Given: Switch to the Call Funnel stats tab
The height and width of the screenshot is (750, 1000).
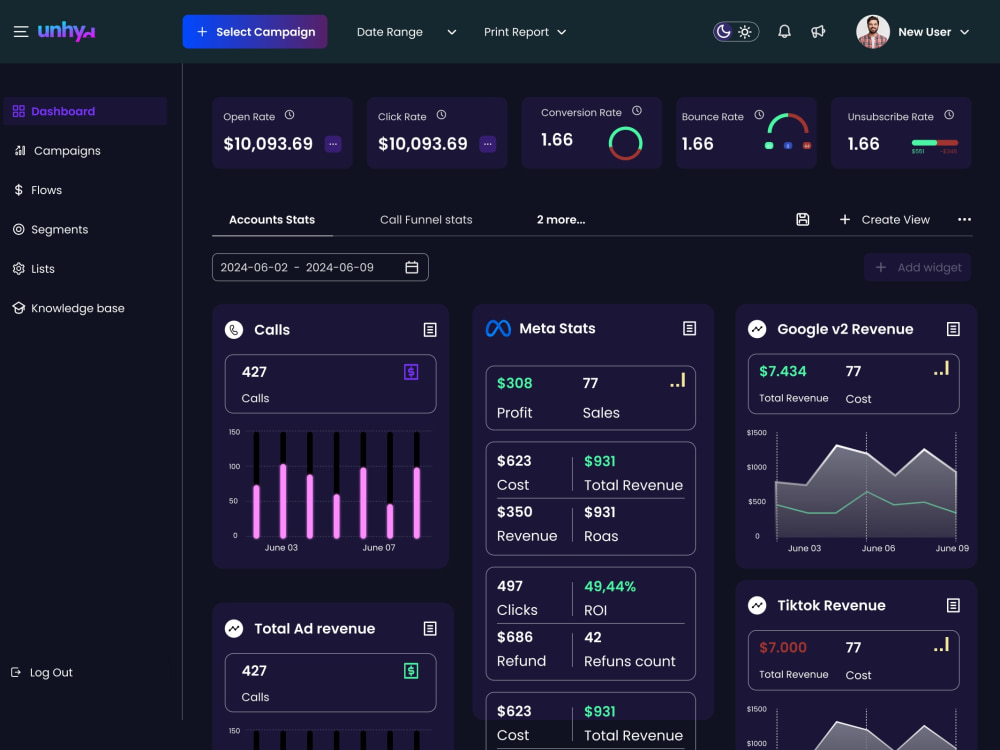Looking at the screenshot, I should [426, 220].
